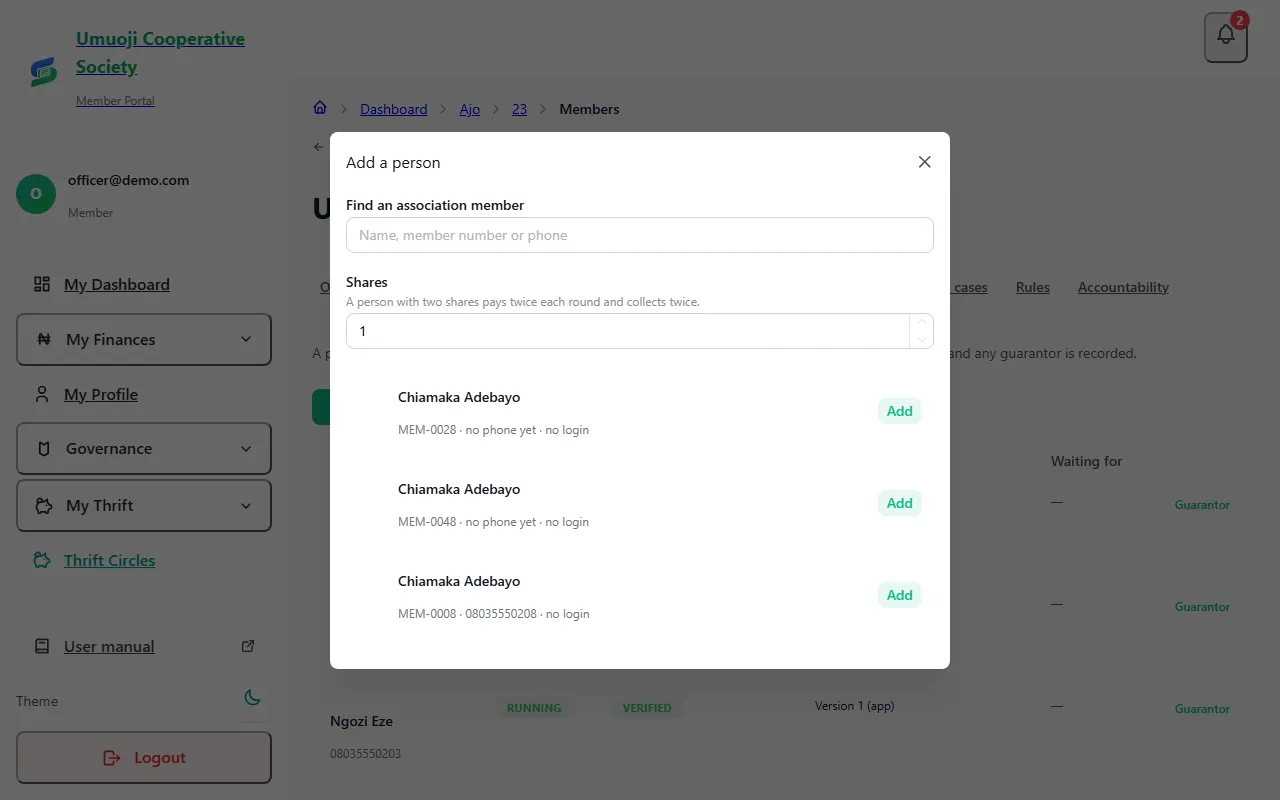The image size is (1280, 800).
Task: Click the "VERIFIED" status badge
Action: pyautogui.click(x=647, y=708)
